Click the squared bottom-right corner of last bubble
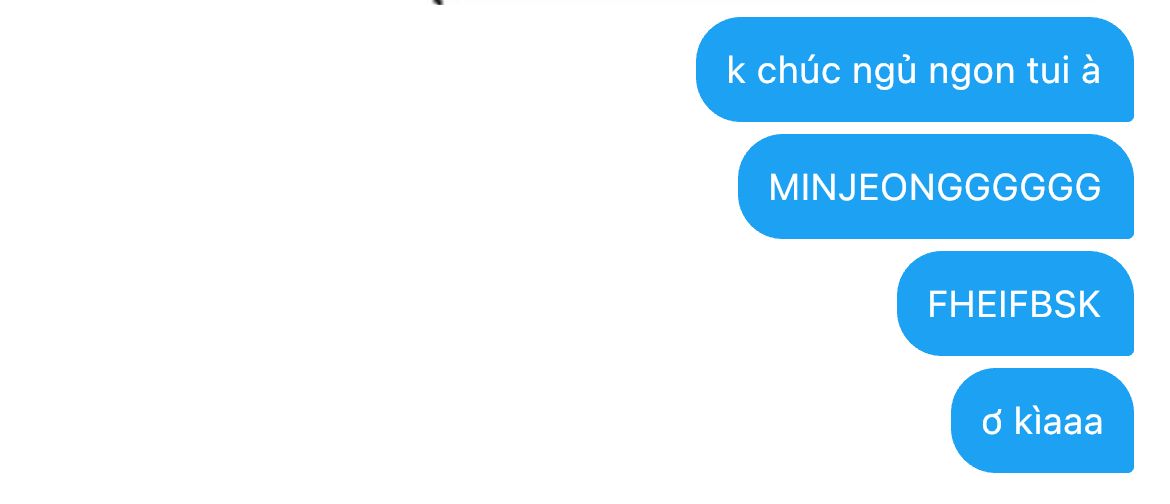1170x504 pixels. click(x=1128, y=467)
